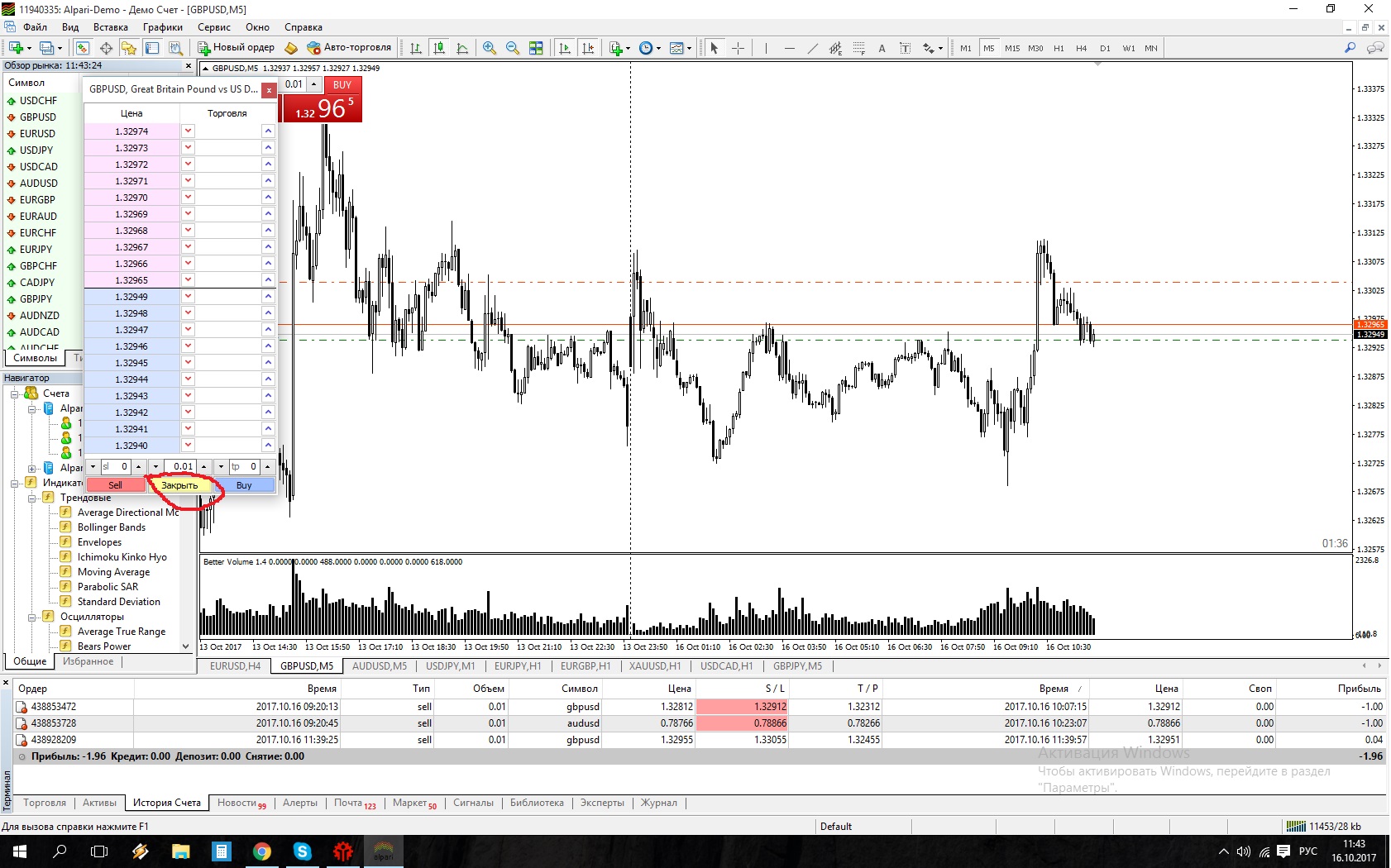
Task: Select the vertical line drawing tool
Action: pos(766,48)
